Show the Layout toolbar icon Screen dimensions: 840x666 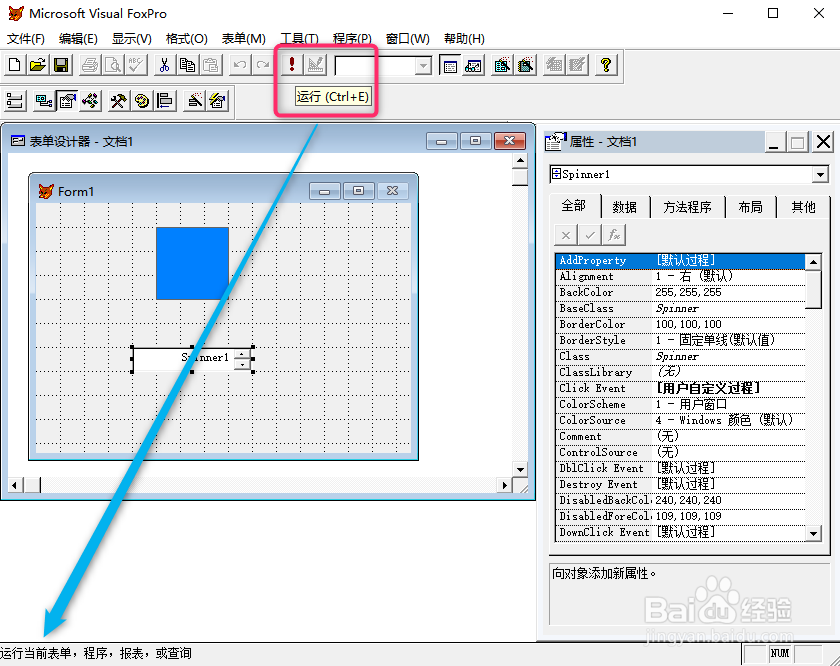pos(166,101)
